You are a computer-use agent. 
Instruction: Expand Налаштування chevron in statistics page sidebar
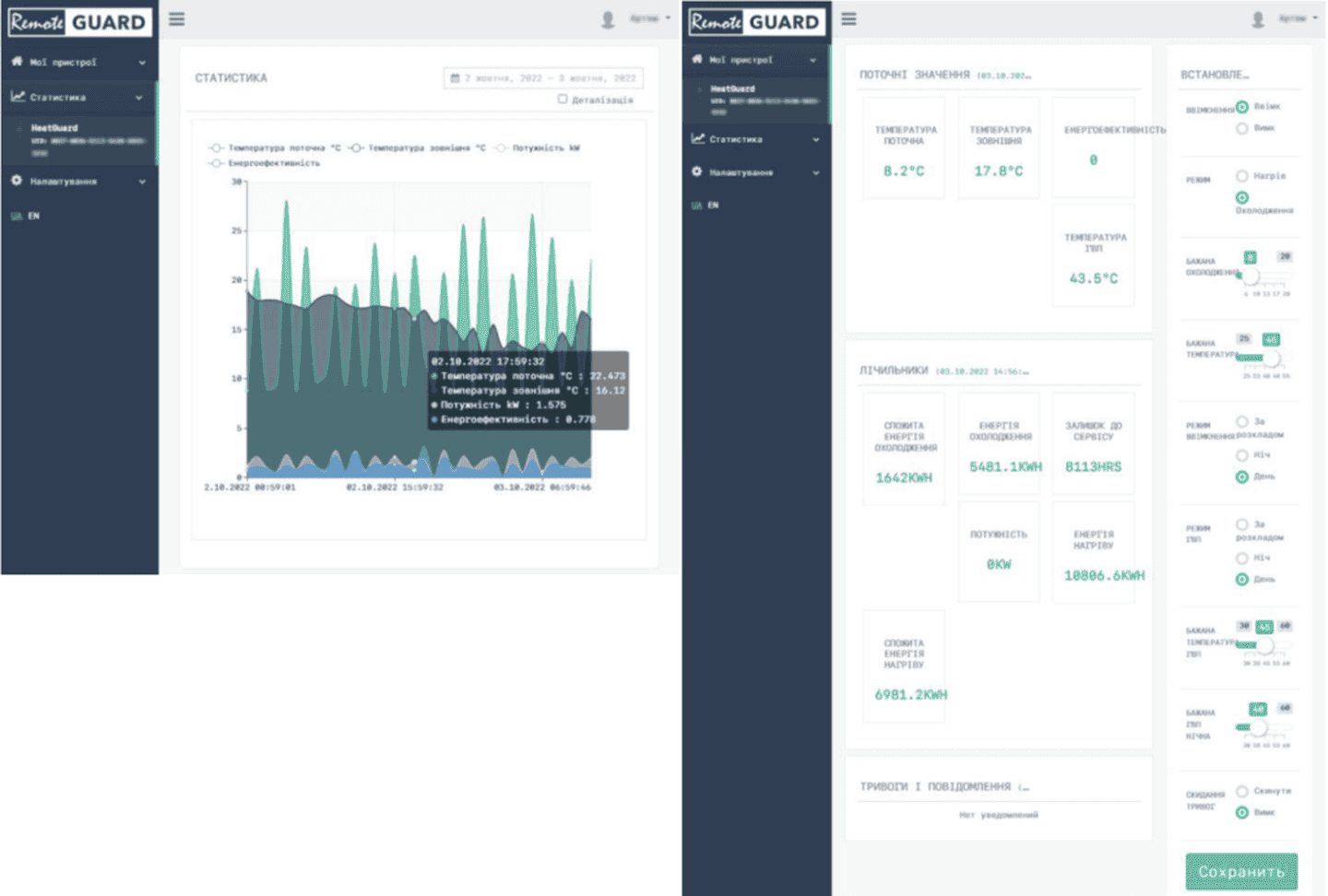click(x=142, y=182)
